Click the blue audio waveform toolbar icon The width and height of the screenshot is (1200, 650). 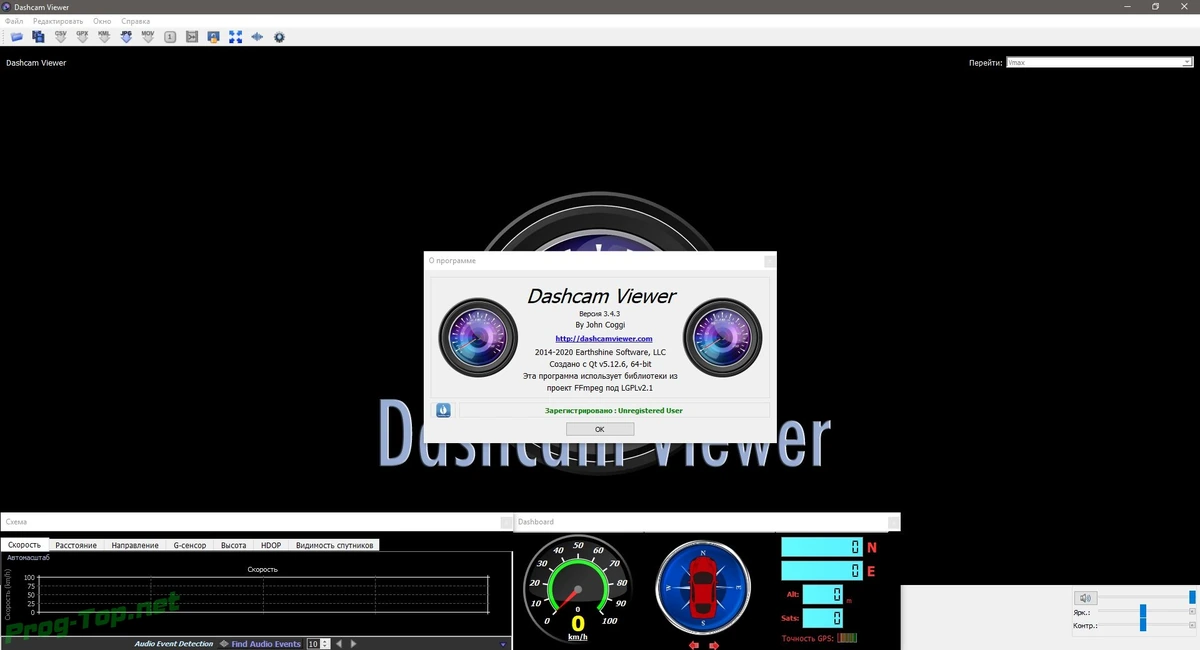click(x=257, y=37)
